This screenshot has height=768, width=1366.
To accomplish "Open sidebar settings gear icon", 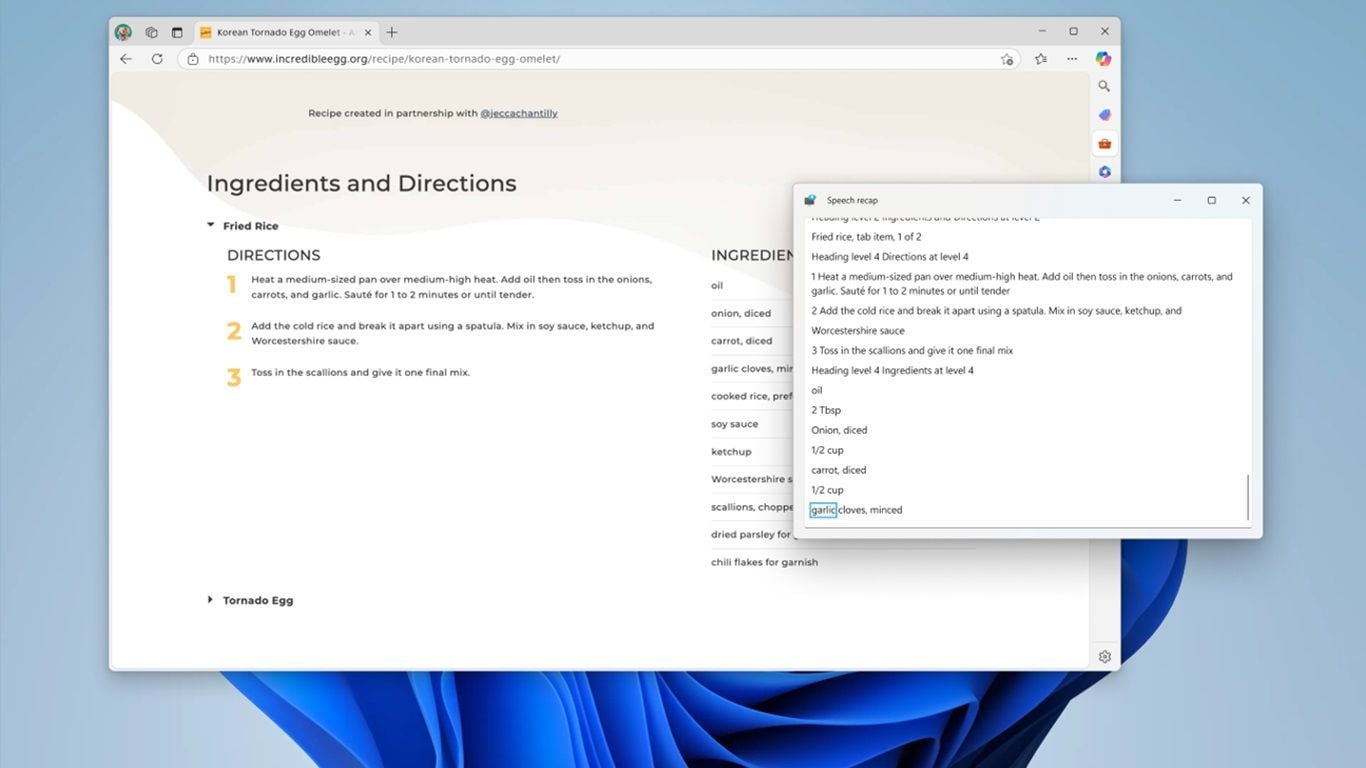I will click(1104, 657).
